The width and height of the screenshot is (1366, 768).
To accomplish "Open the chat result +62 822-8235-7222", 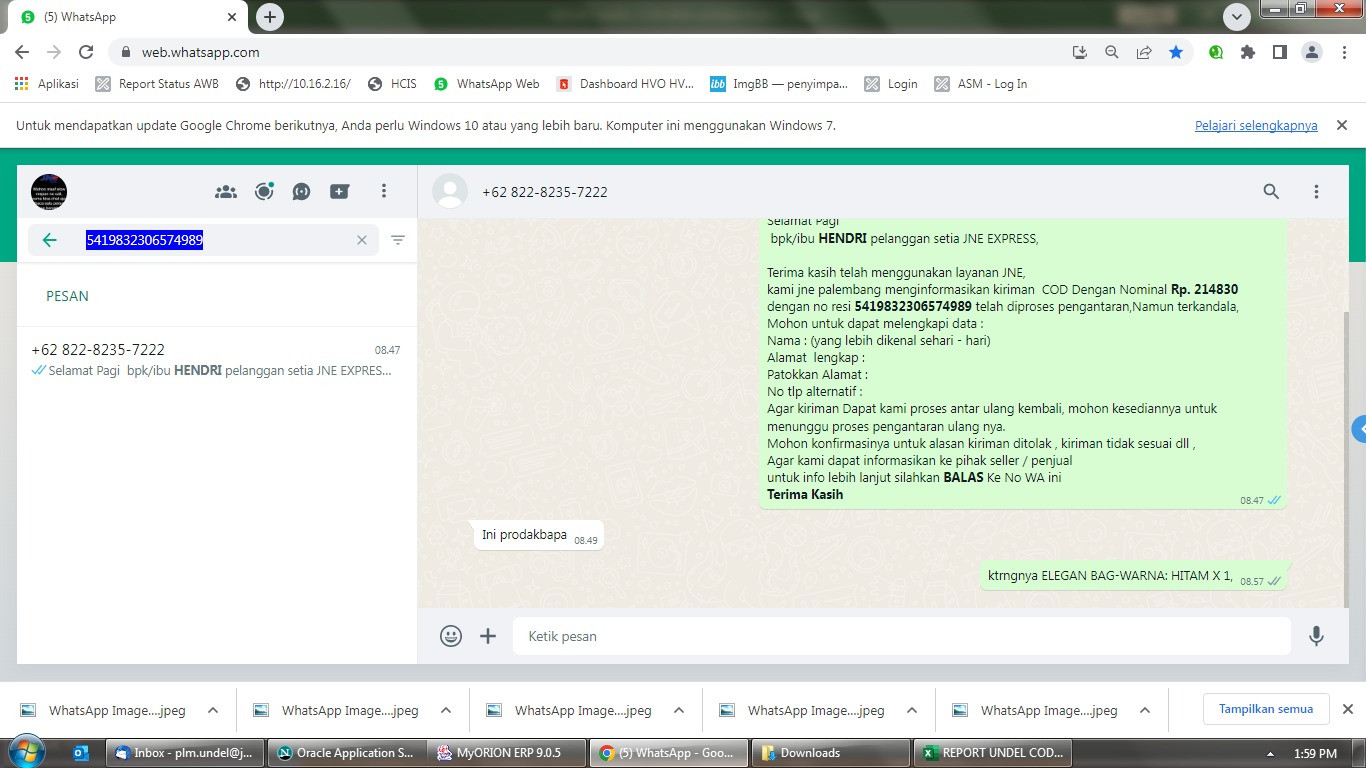I will tap(216, 359).
